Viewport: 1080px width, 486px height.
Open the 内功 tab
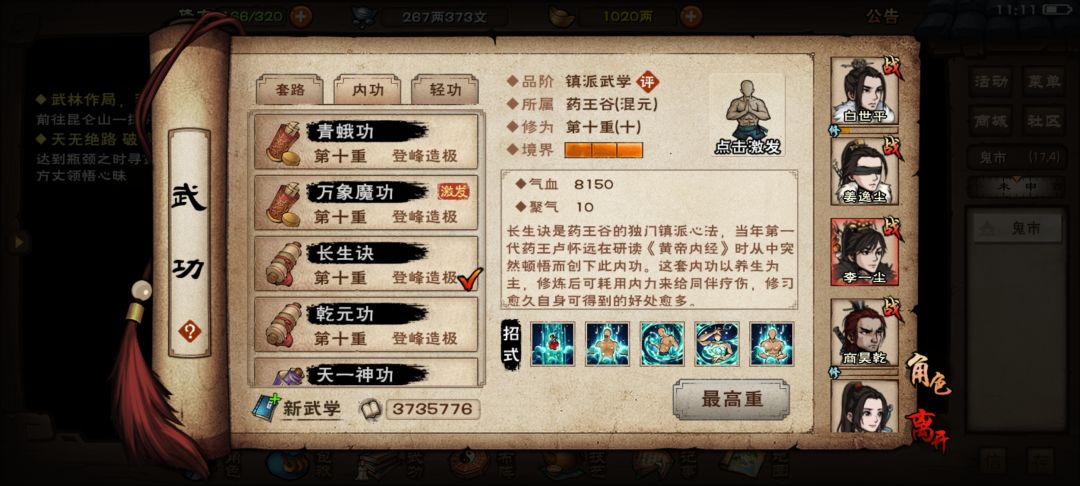click(x=368, y=89)
